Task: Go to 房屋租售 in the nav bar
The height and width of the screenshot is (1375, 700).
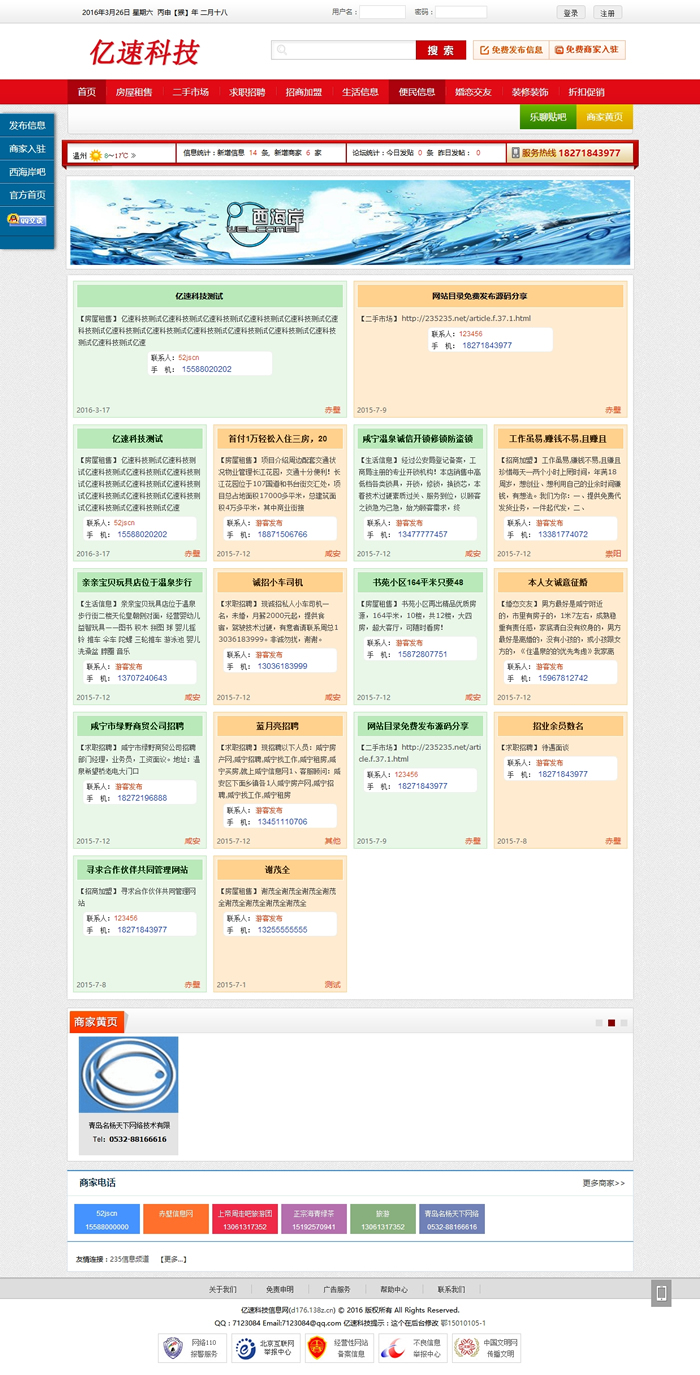Action: (x=134, y=92)
